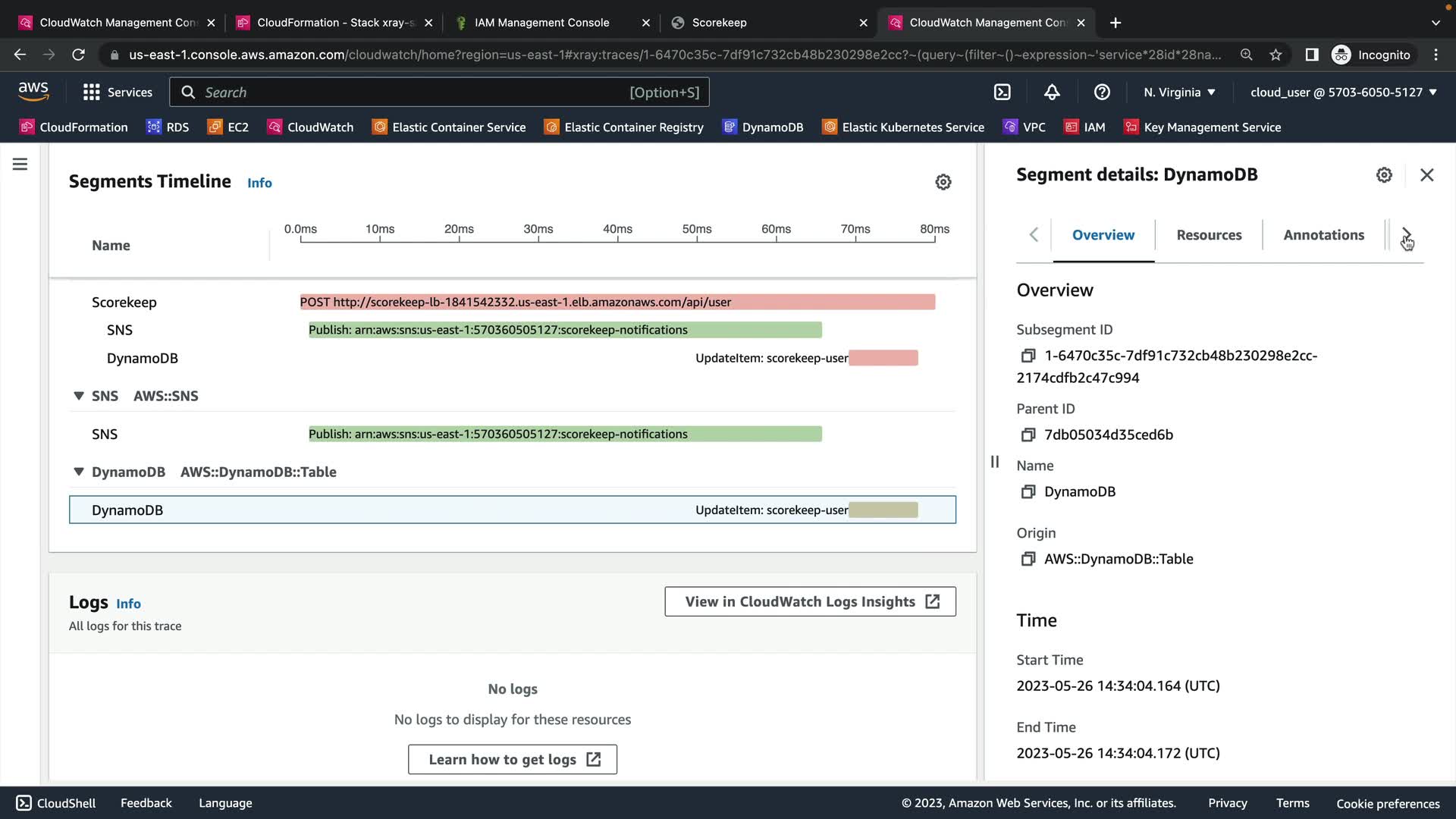Switch to the Annotations tab

(x=1323, y=235)
